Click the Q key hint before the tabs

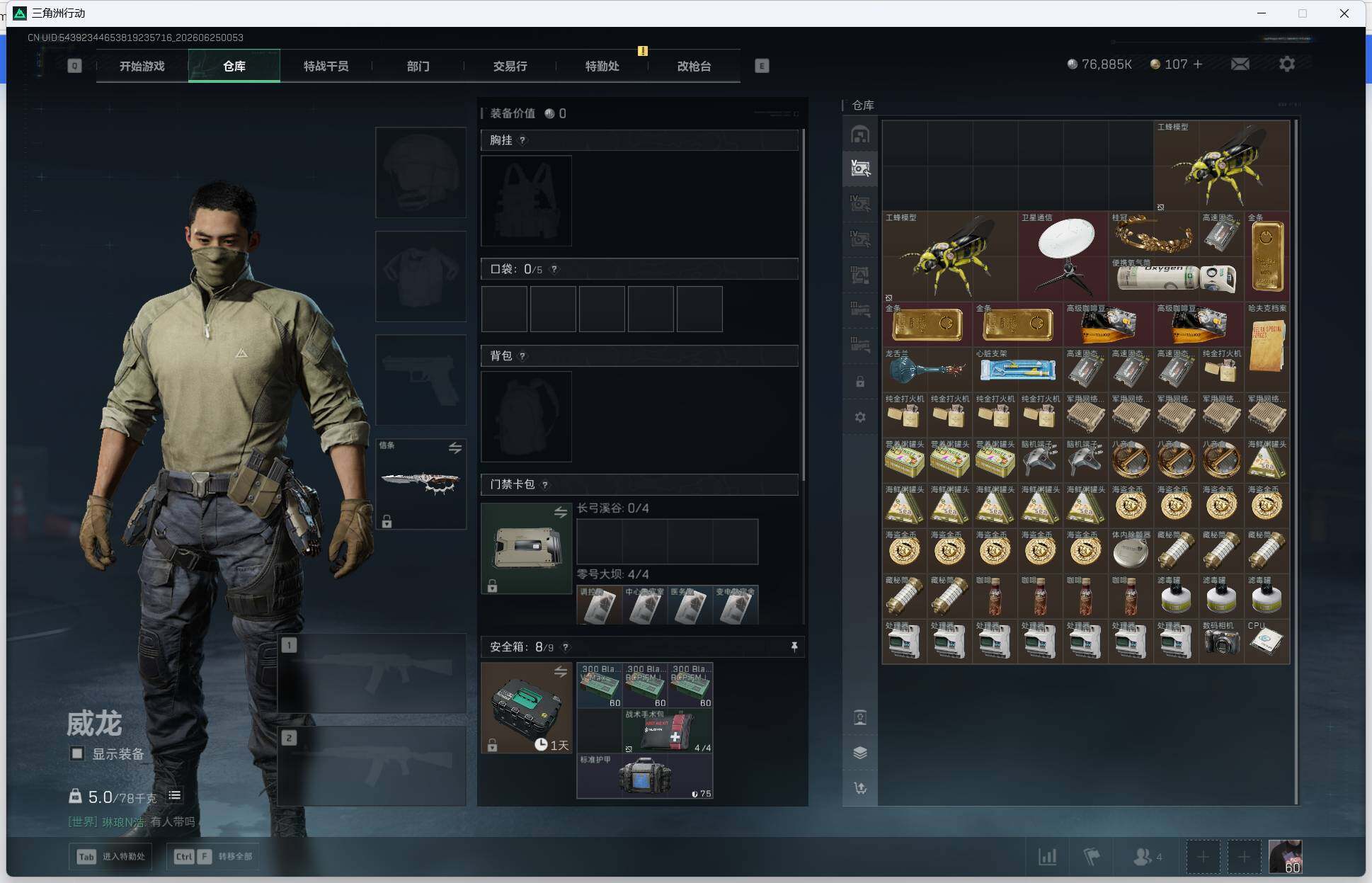pyautogui.click(x=74, y=66)
